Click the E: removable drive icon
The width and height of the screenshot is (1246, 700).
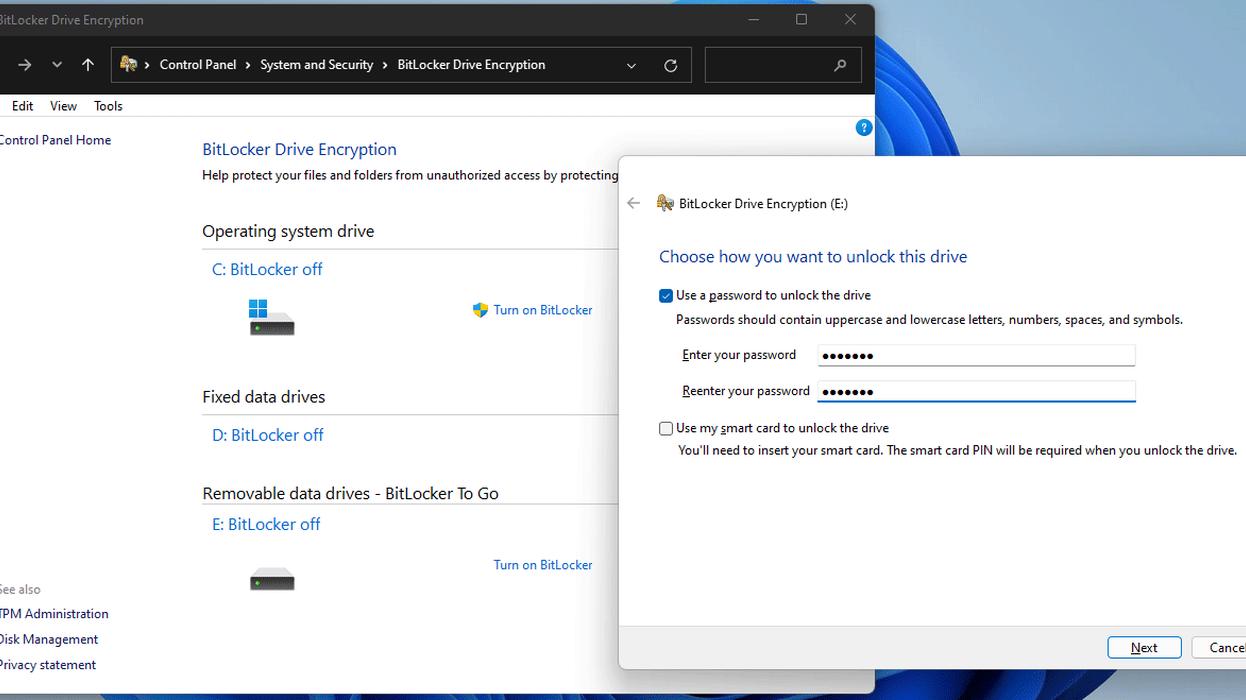click(x=271, y=579)
